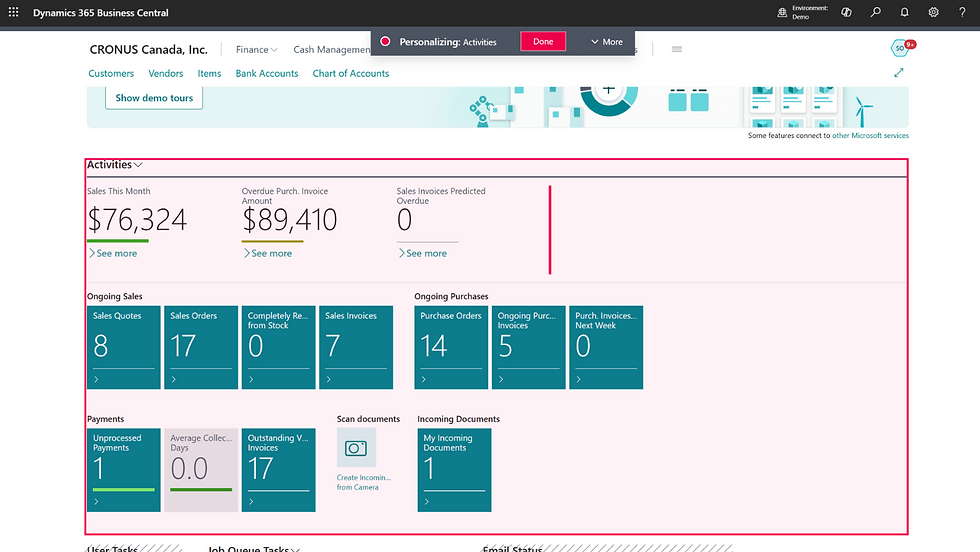
Task: Open arrow on Outstanding Vendor Invoices tile
Action: click(251, 502)
